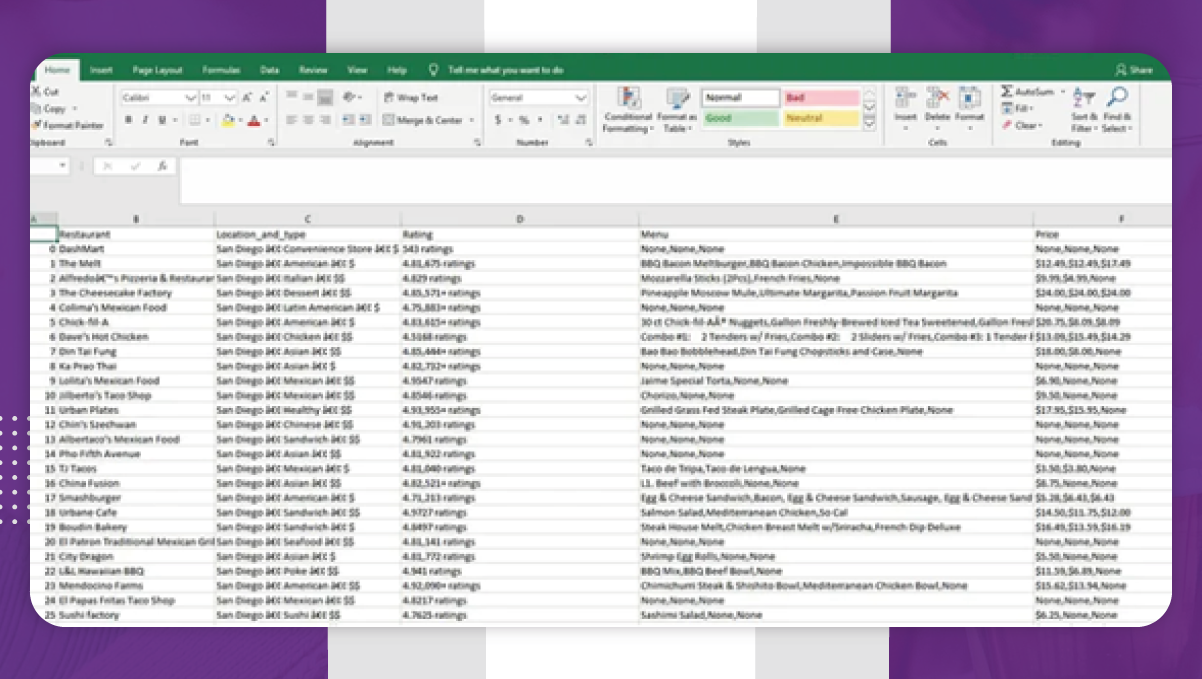Open the number format dropdown (General)

581,98
